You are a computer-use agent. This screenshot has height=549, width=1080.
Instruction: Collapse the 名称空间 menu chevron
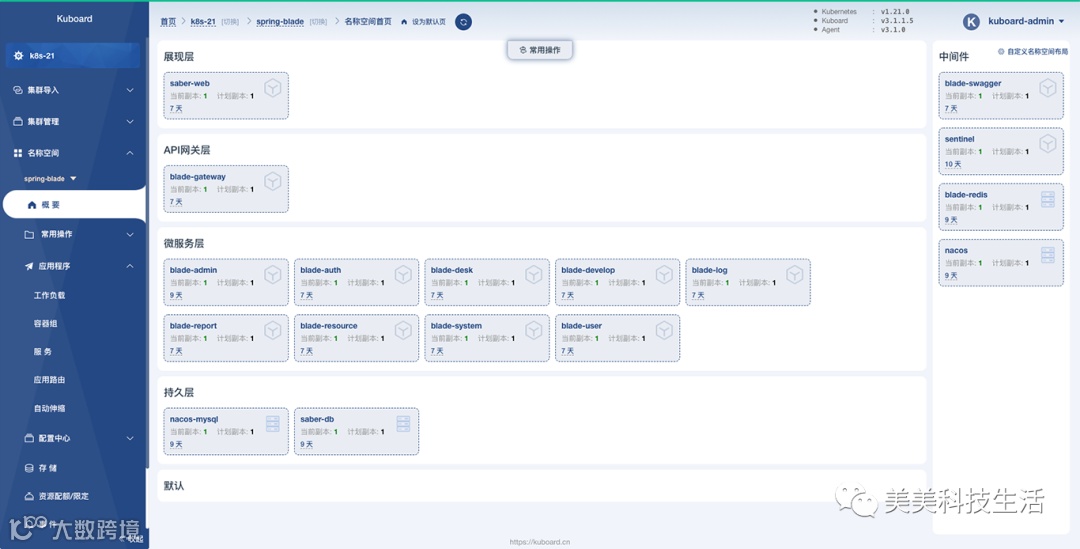(130, 153)
